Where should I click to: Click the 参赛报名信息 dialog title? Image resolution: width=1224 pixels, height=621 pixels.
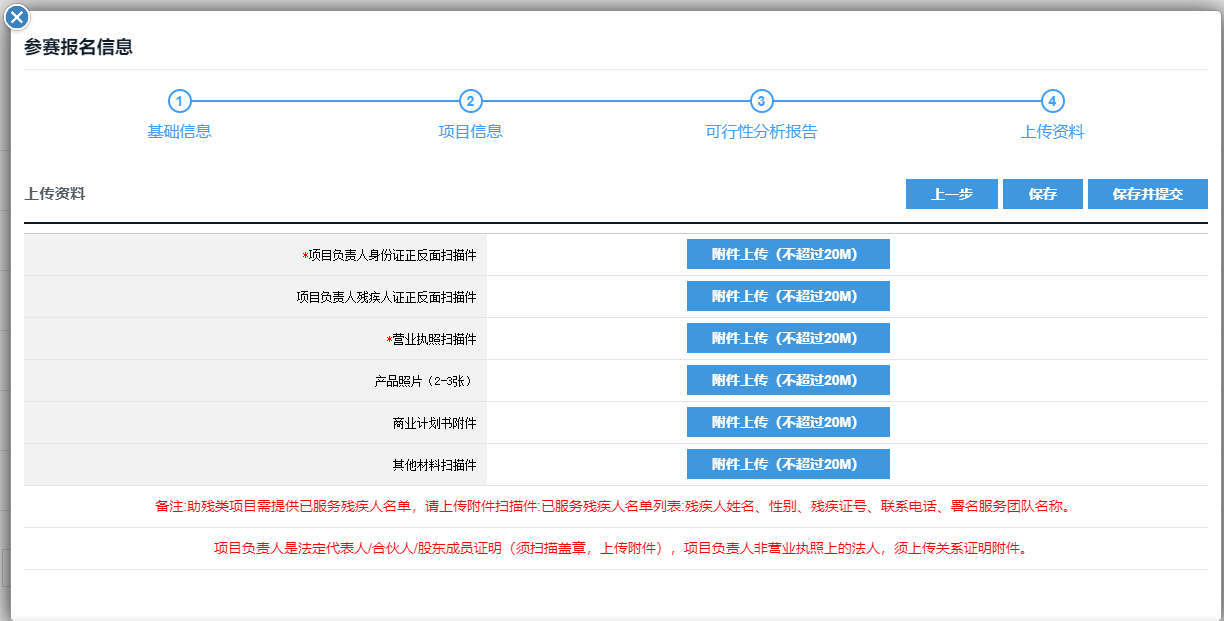tap(79, 47)
